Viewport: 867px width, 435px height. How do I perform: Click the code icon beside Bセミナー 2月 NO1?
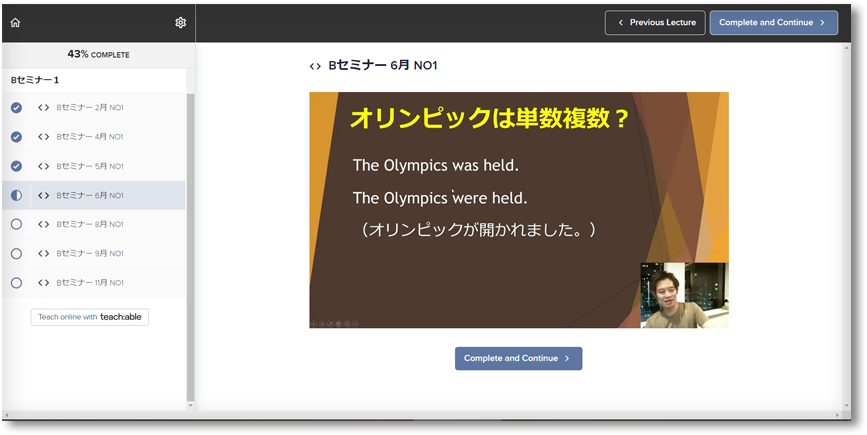click(x=43, y=108)
